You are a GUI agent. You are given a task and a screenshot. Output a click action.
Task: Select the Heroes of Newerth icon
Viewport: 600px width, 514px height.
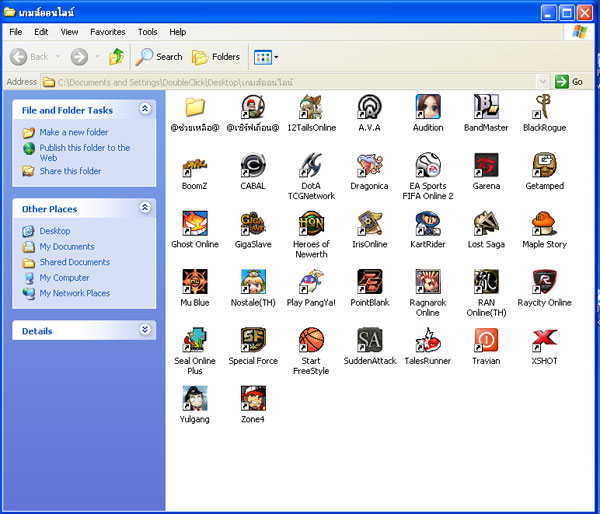311,223
